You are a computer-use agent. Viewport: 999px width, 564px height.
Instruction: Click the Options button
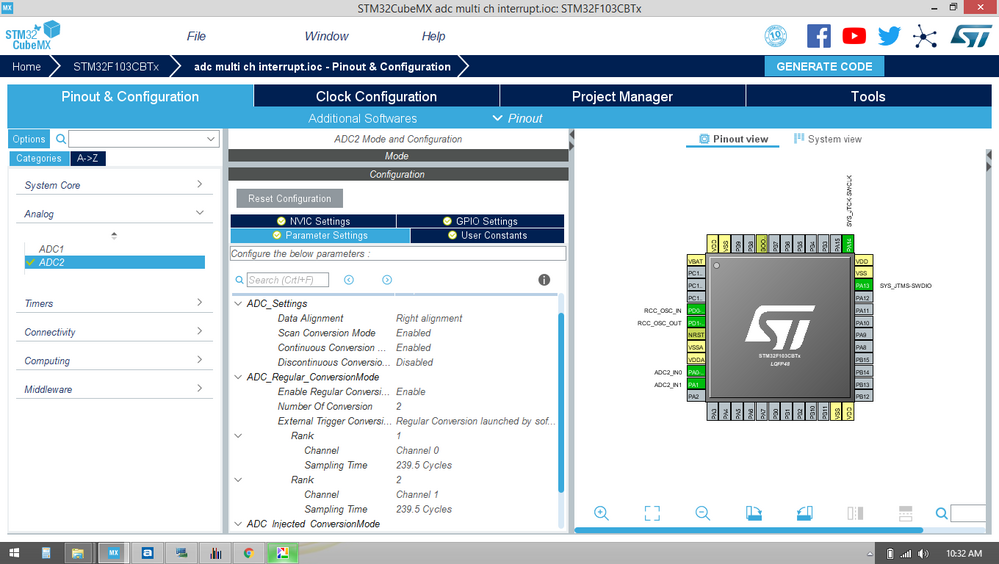pyautogui.click(x=29, y=139)
